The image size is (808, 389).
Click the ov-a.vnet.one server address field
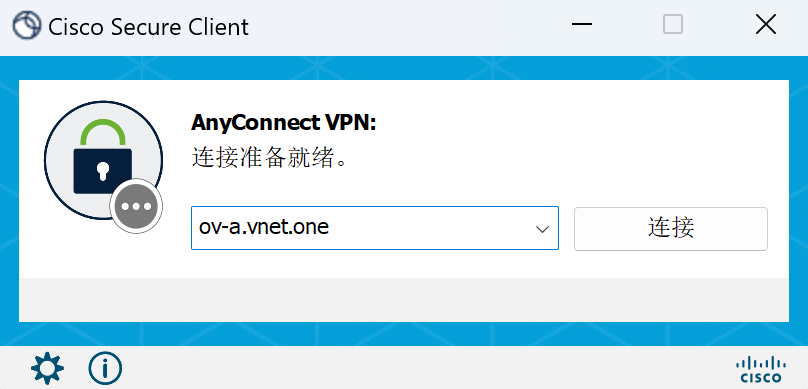tap(375, 228)
